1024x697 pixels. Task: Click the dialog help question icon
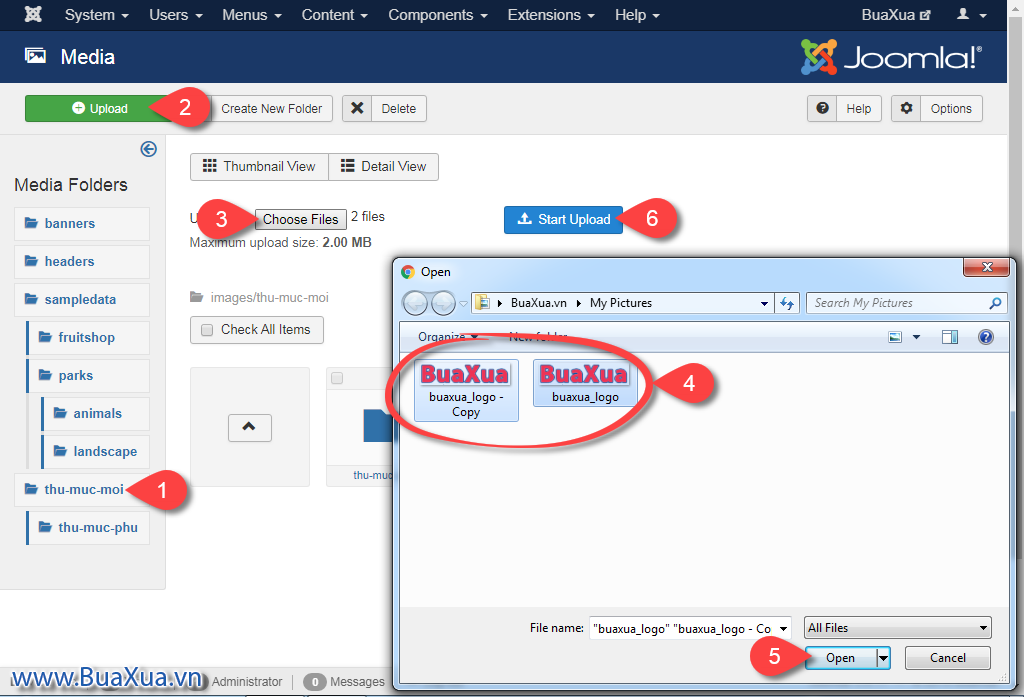986,337
